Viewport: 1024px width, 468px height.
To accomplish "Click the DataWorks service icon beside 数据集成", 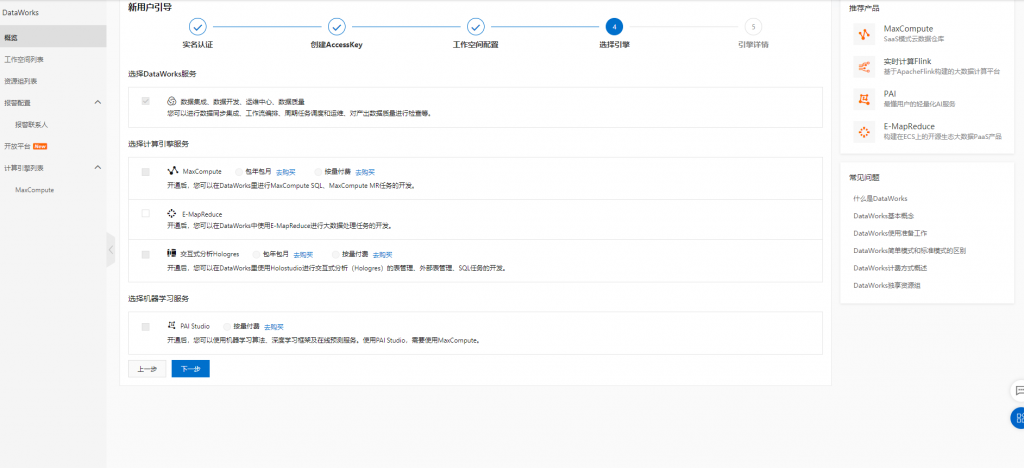I will (172, 101).
